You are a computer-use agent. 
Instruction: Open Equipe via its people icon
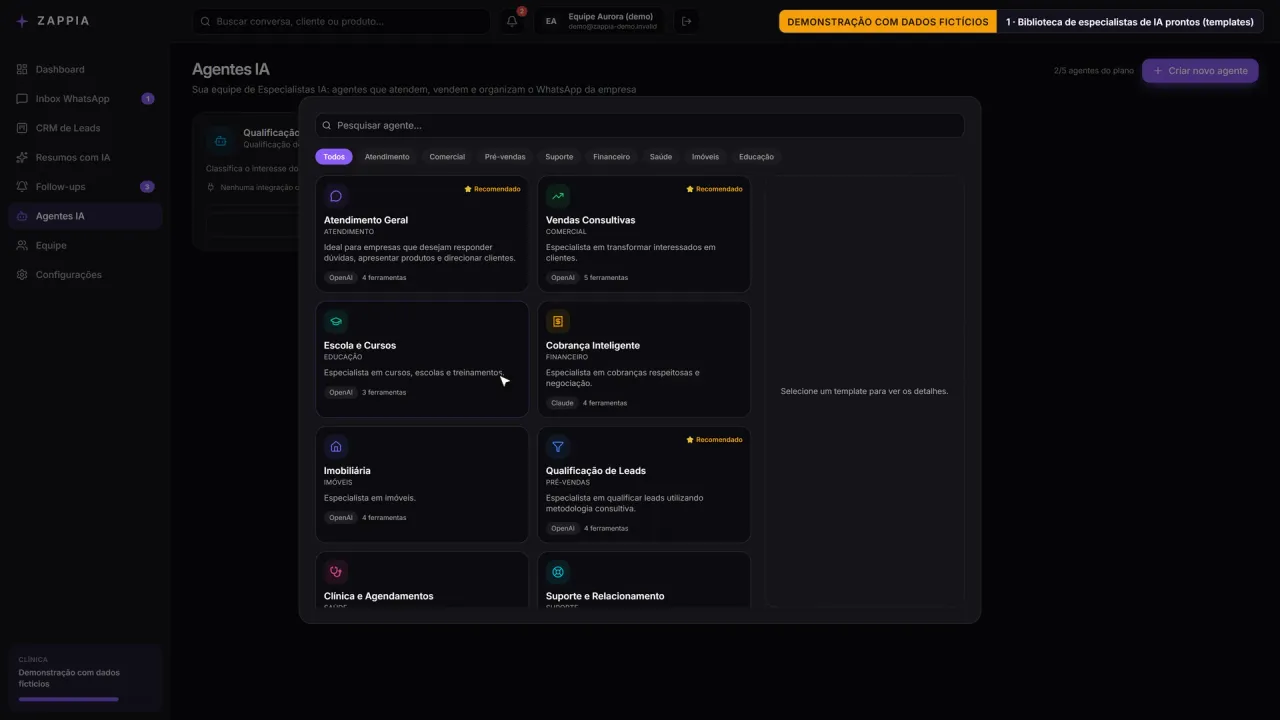pos(22,245)
